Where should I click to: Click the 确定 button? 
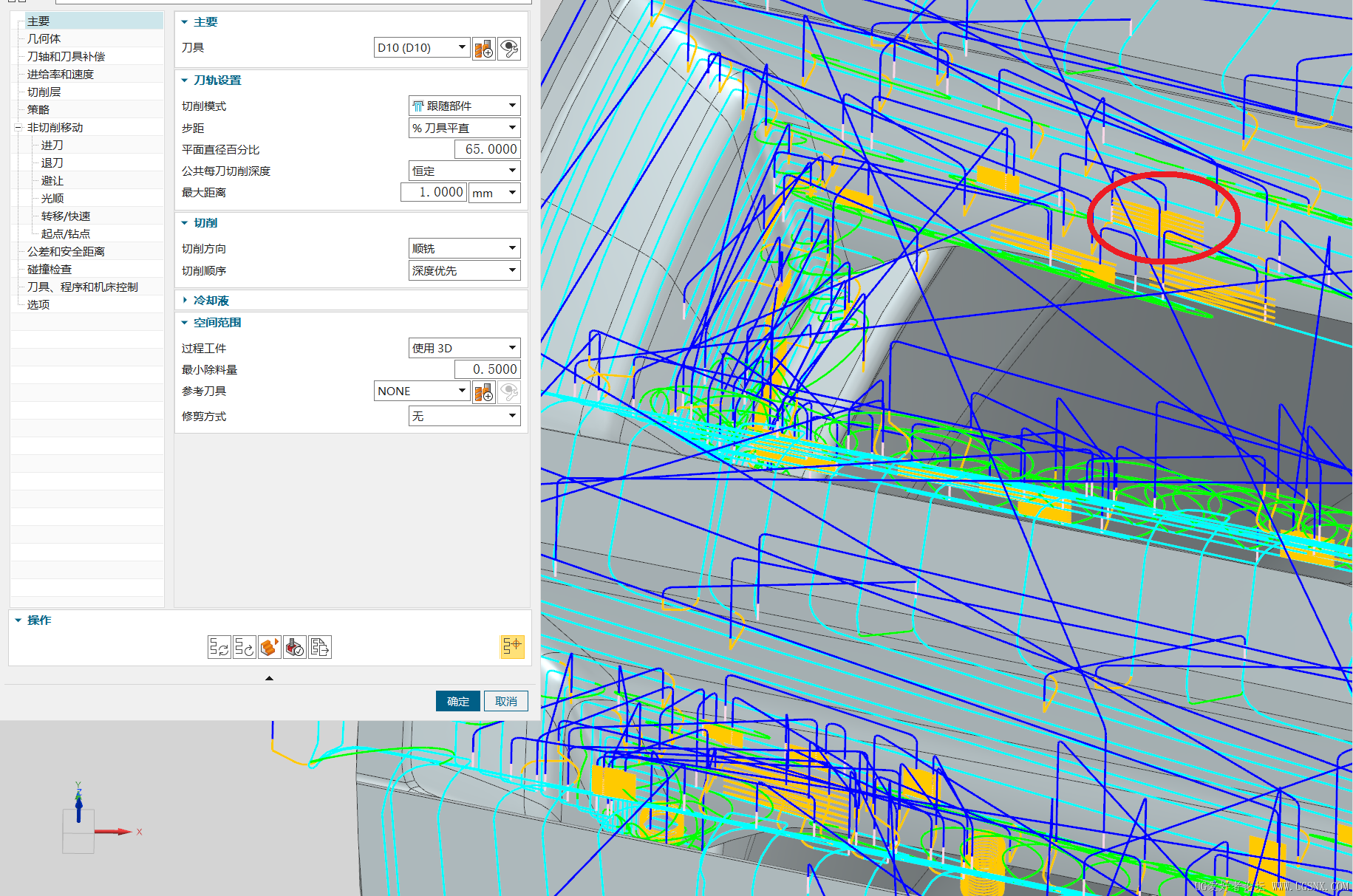(x=457, y=701)
